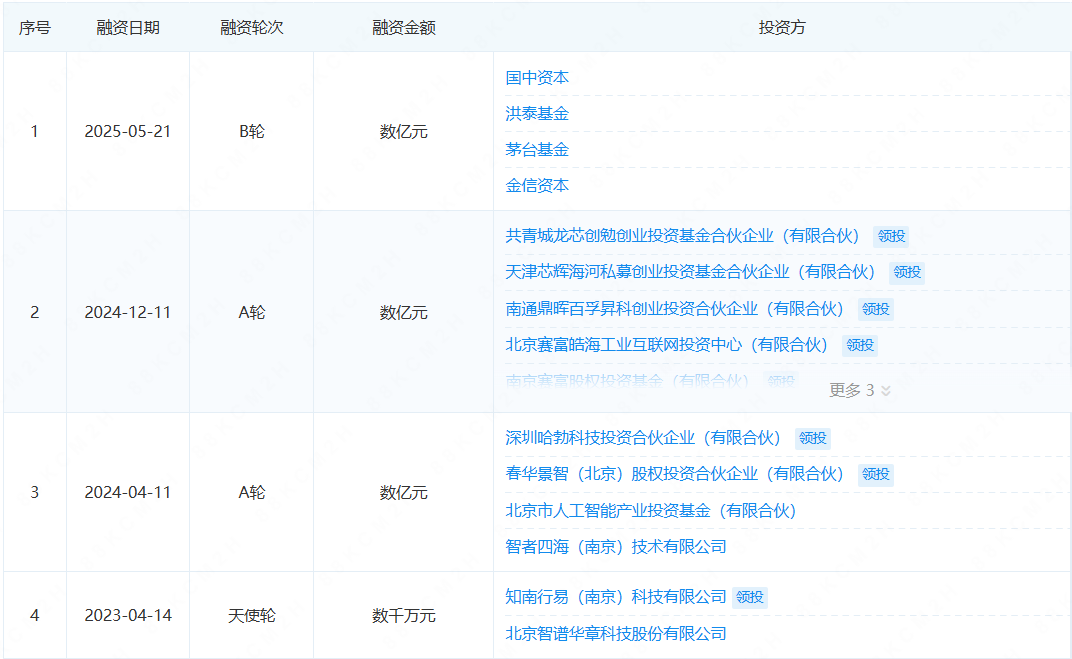Open 北京市人工智能产业投资基金 link
Screen dimensions: 1072x659
651,511
